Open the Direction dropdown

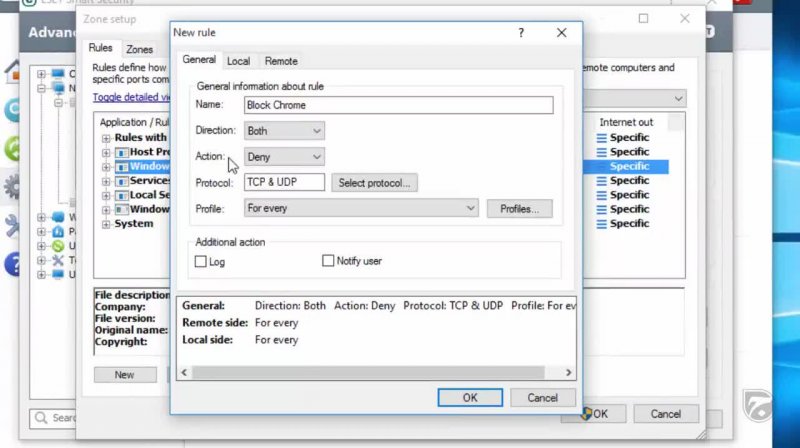tap(284, 131)
